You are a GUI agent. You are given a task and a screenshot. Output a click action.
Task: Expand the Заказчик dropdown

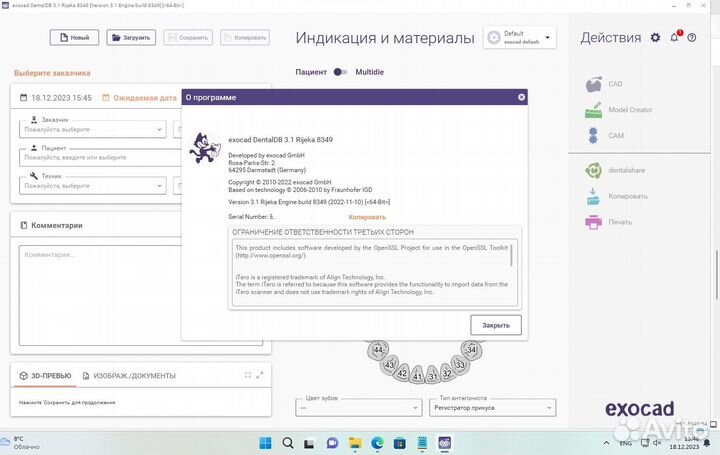point(160,129)
